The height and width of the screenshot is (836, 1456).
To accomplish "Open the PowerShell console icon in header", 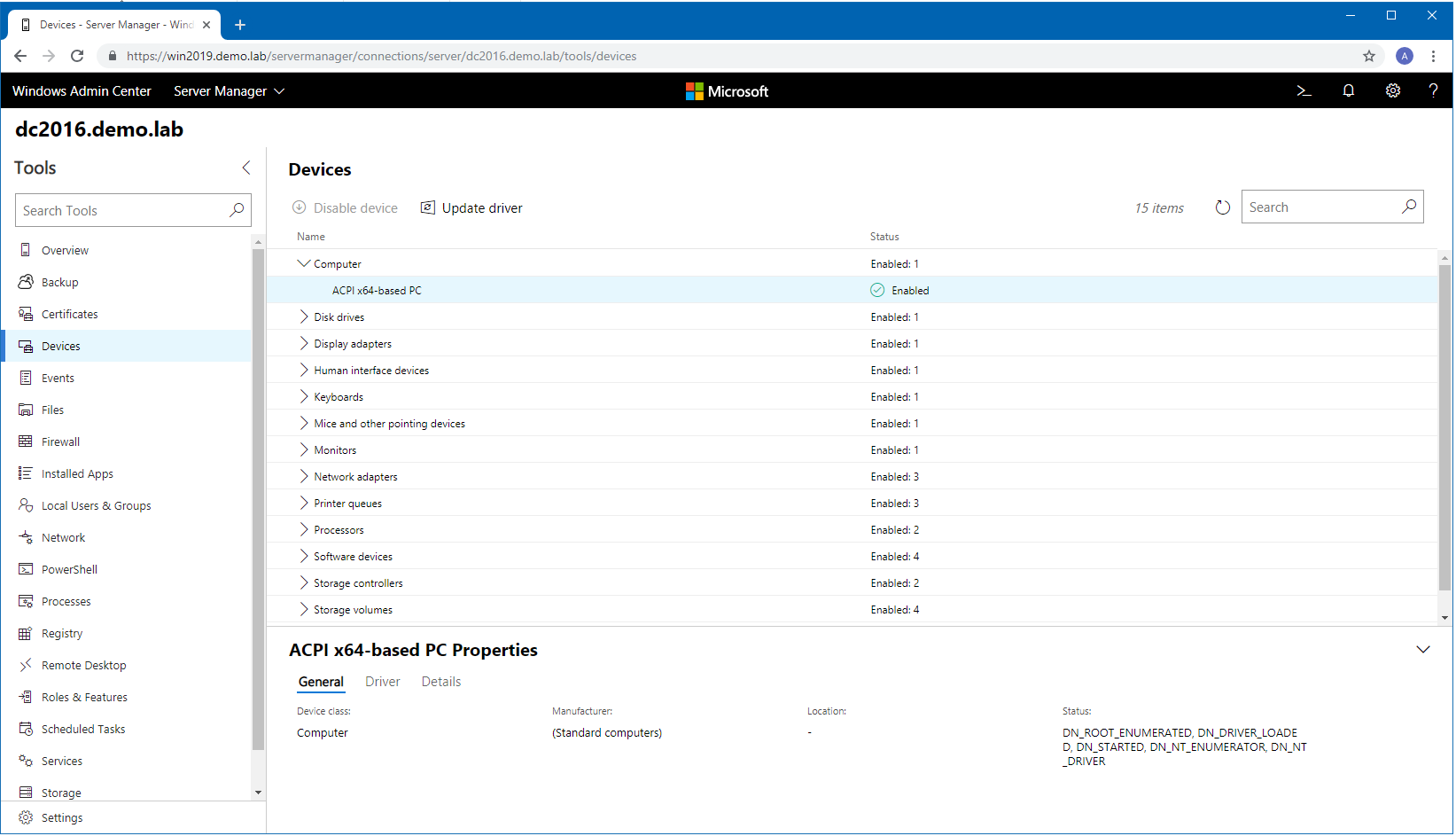I will tap(1304, 91).
